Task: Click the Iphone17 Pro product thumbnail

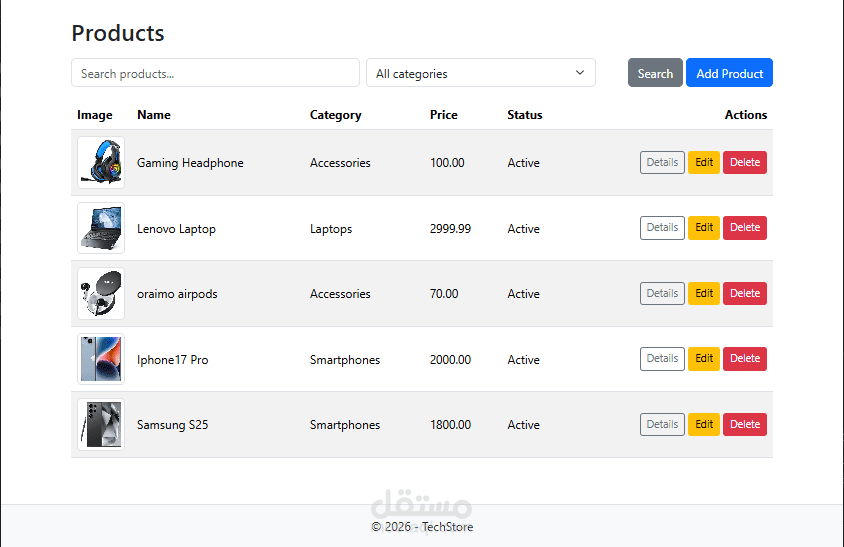Action: click(101, 359)
